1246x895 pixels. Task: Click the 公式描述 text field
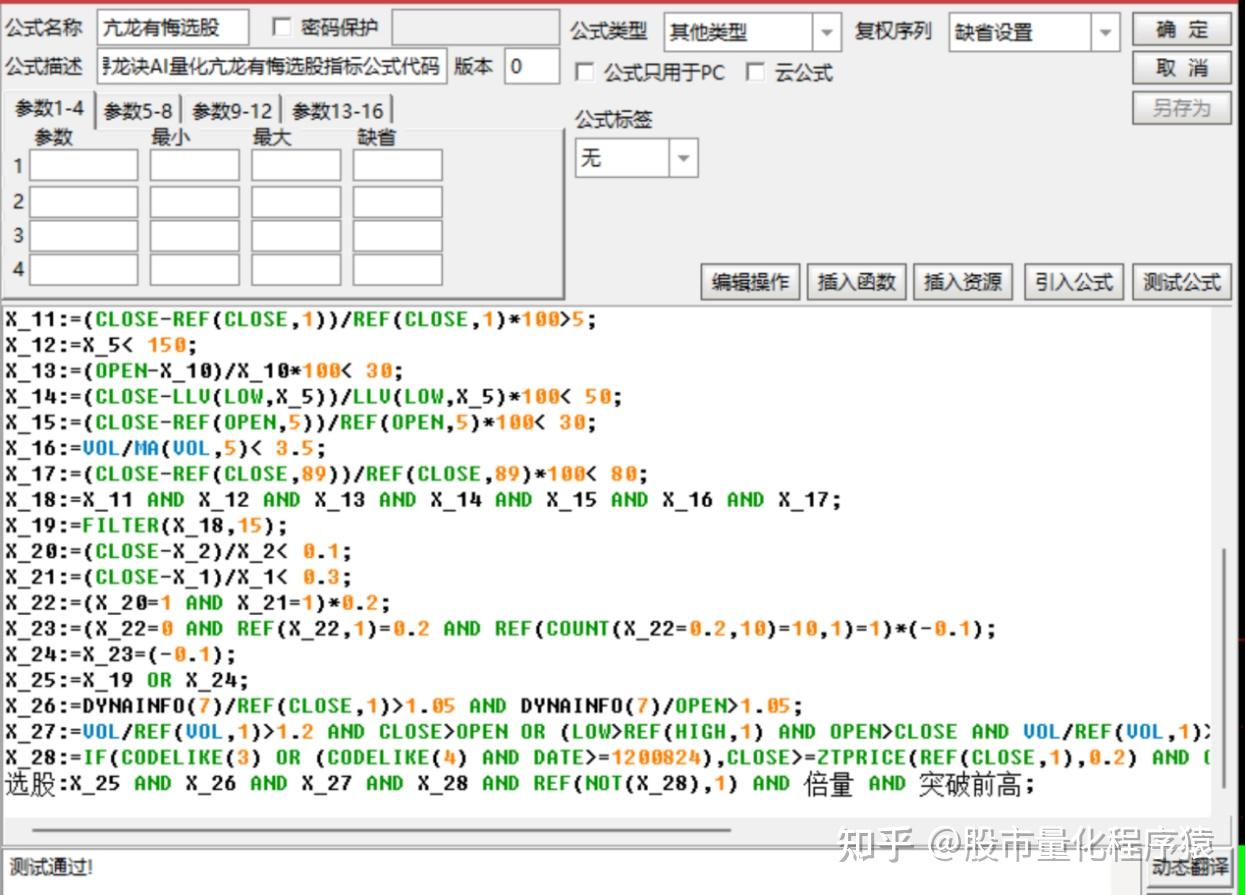pyautogui.click(x=271, y=67)
